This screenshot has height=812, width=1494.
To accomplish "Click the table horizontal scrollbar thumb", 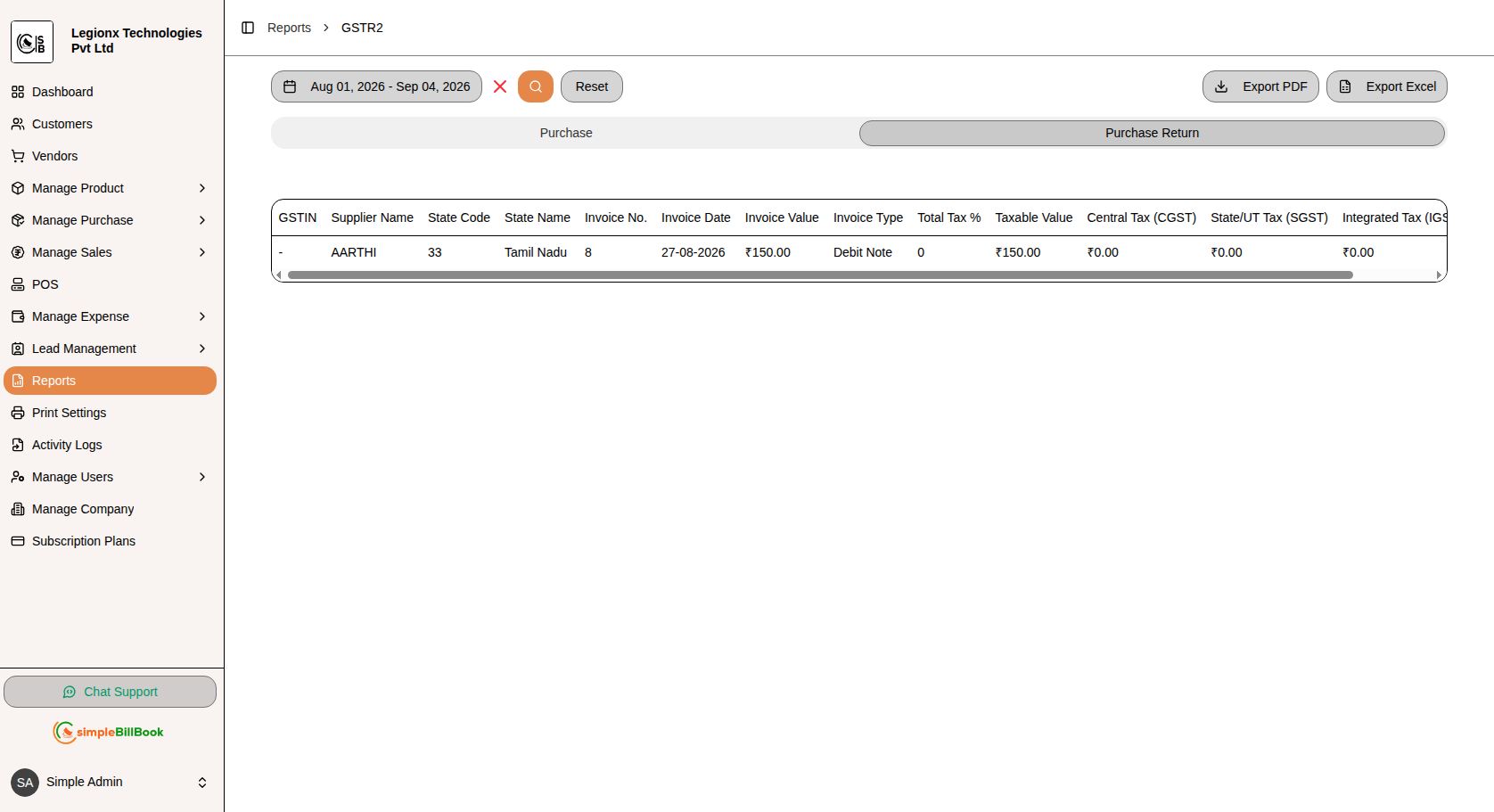I will 820,275.
